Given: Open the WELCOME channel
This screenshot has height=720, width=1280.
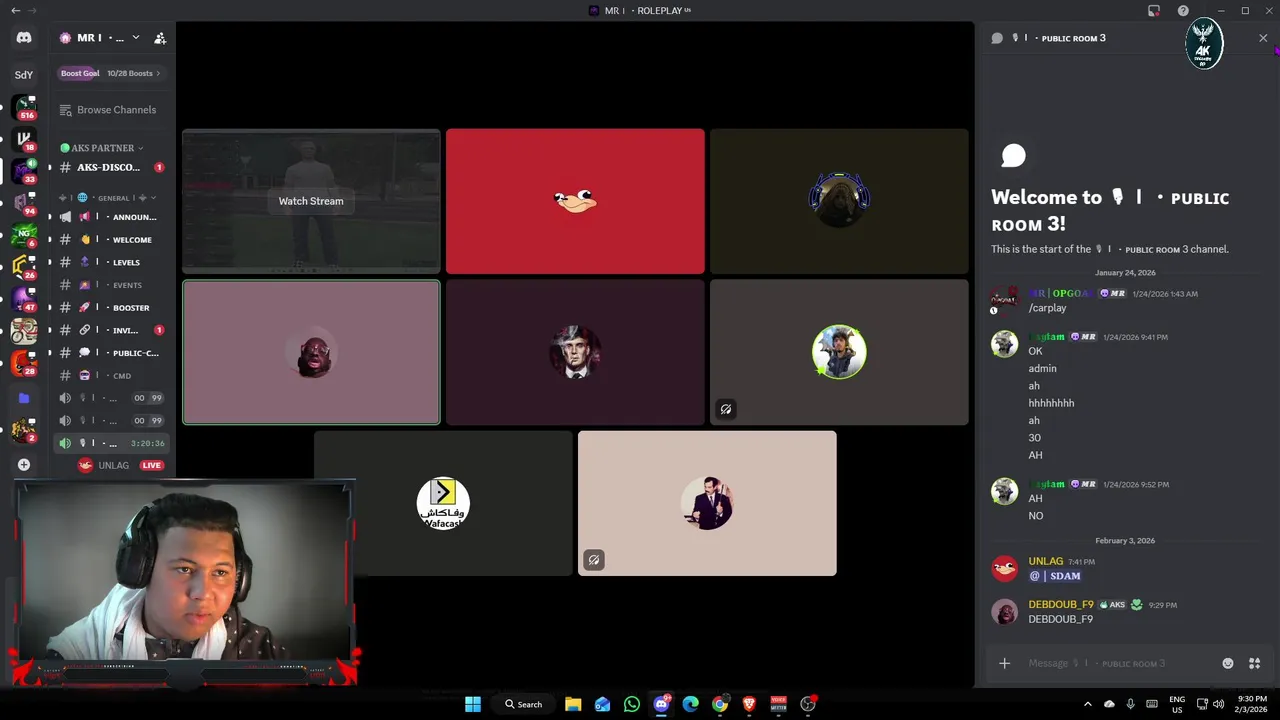Looking at the screenshot, I should [112, 240].
